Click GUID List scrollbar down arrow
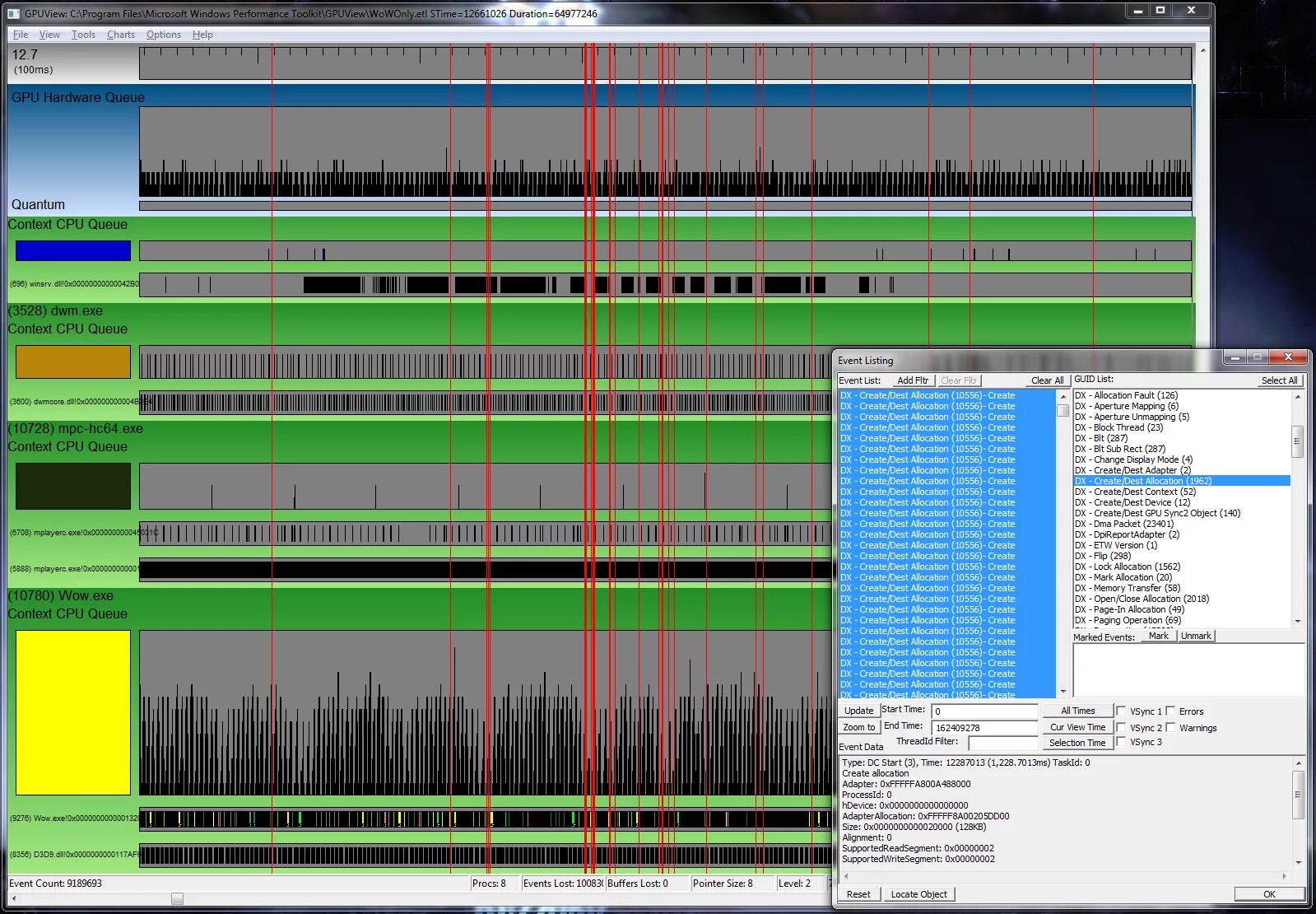This screenshot has width=1316, height=914. pyautogui.click(x=1298, y=622)
